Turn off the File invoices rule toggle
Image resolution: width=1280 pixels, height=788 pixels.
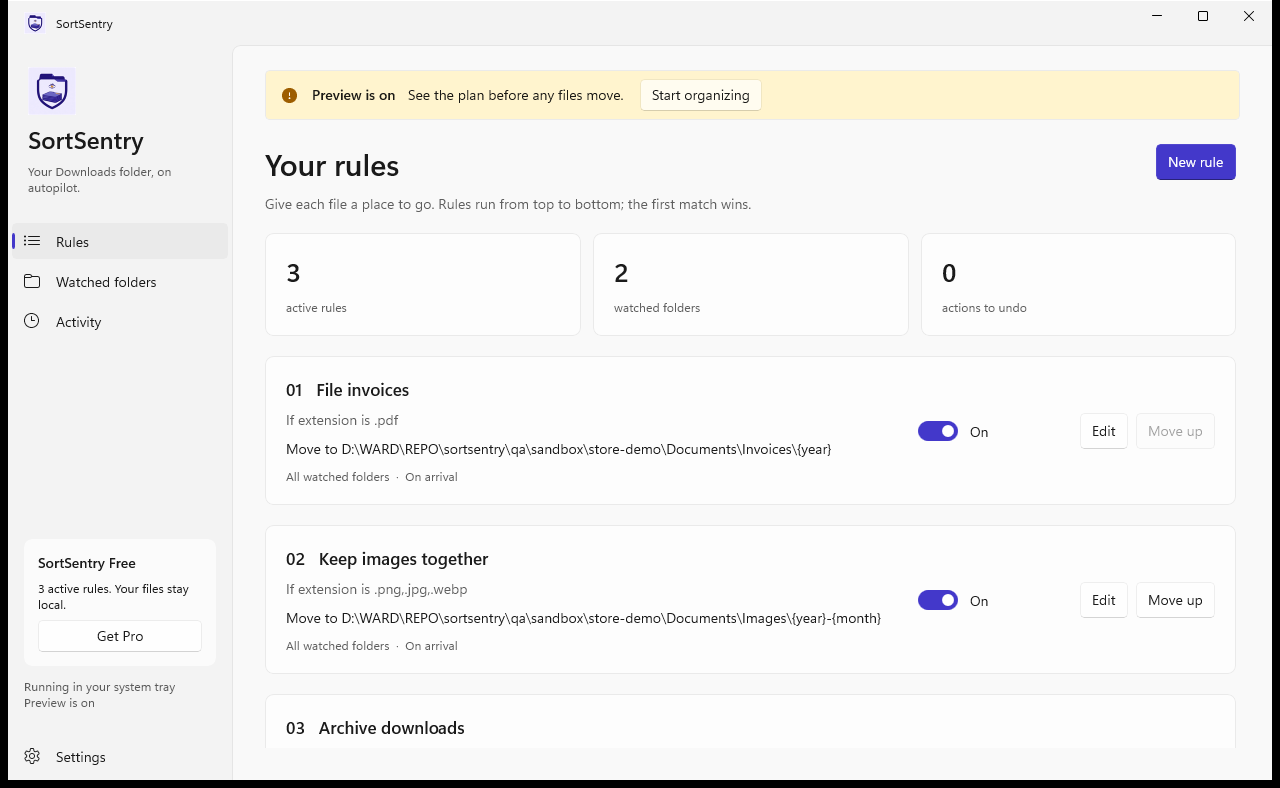(938, 431)
